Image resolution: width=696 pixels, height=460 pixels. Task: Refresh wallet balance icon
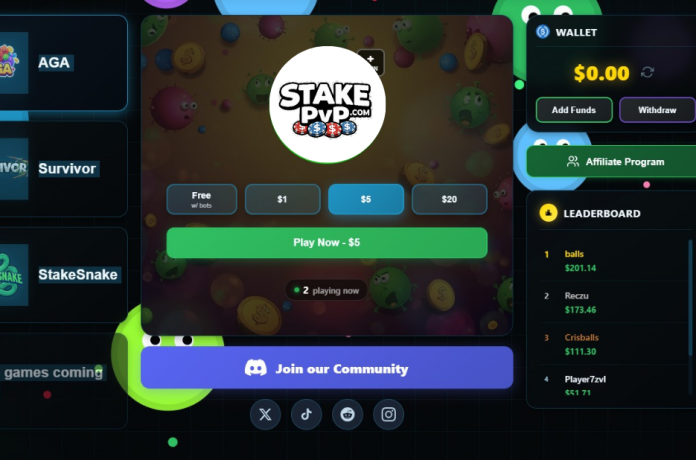tap(647, 72)
